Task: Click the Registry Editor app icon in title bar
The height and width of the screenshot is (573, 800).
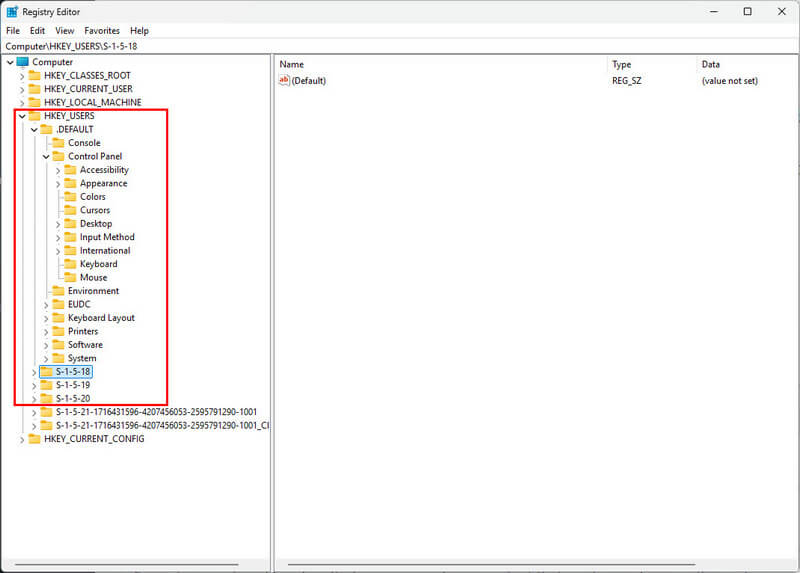Action: 12,11
